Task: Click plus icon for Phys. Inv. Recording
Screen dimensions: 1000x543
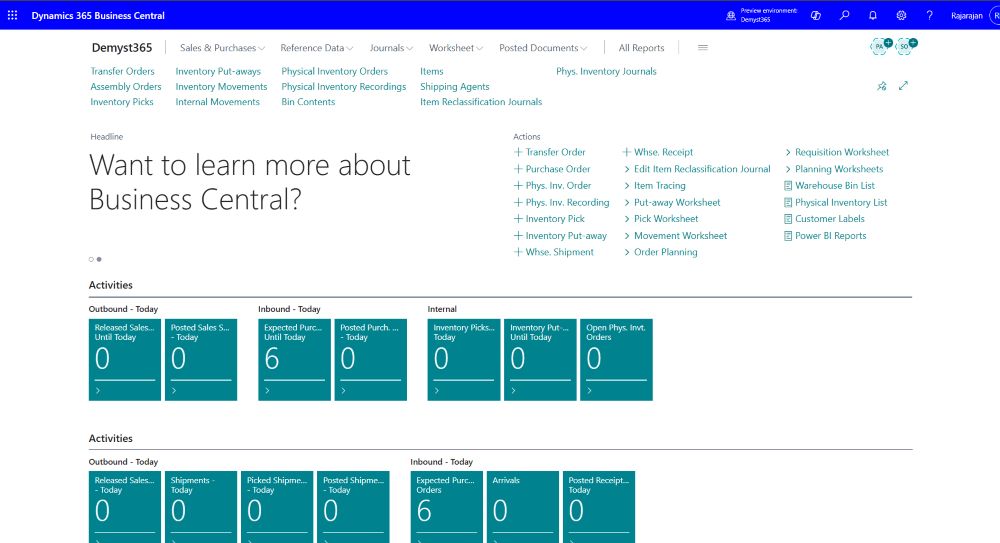Action: (x=518, y=202)
